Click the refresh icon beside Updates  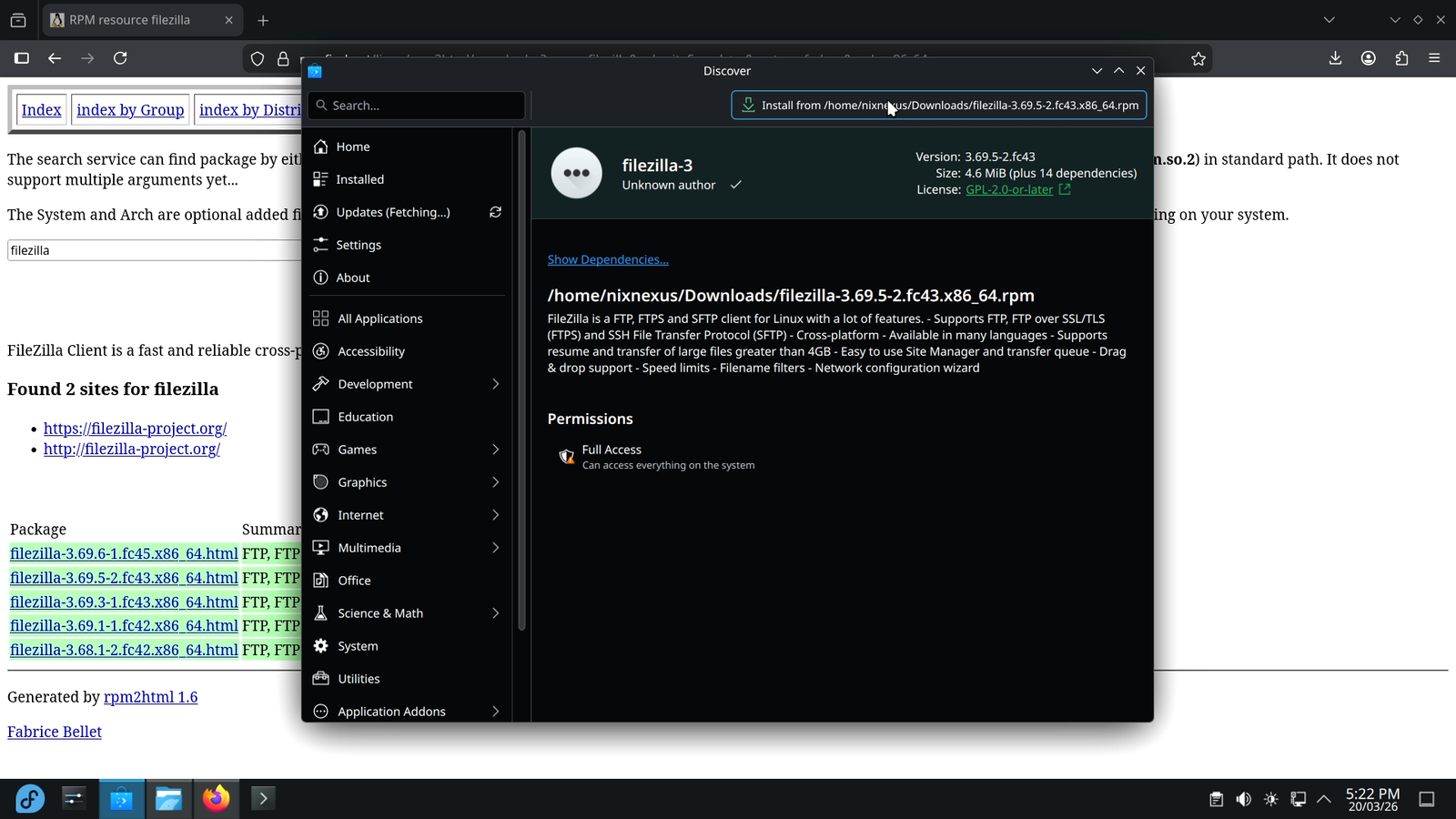pyautogui.click(x=495, y=212)
